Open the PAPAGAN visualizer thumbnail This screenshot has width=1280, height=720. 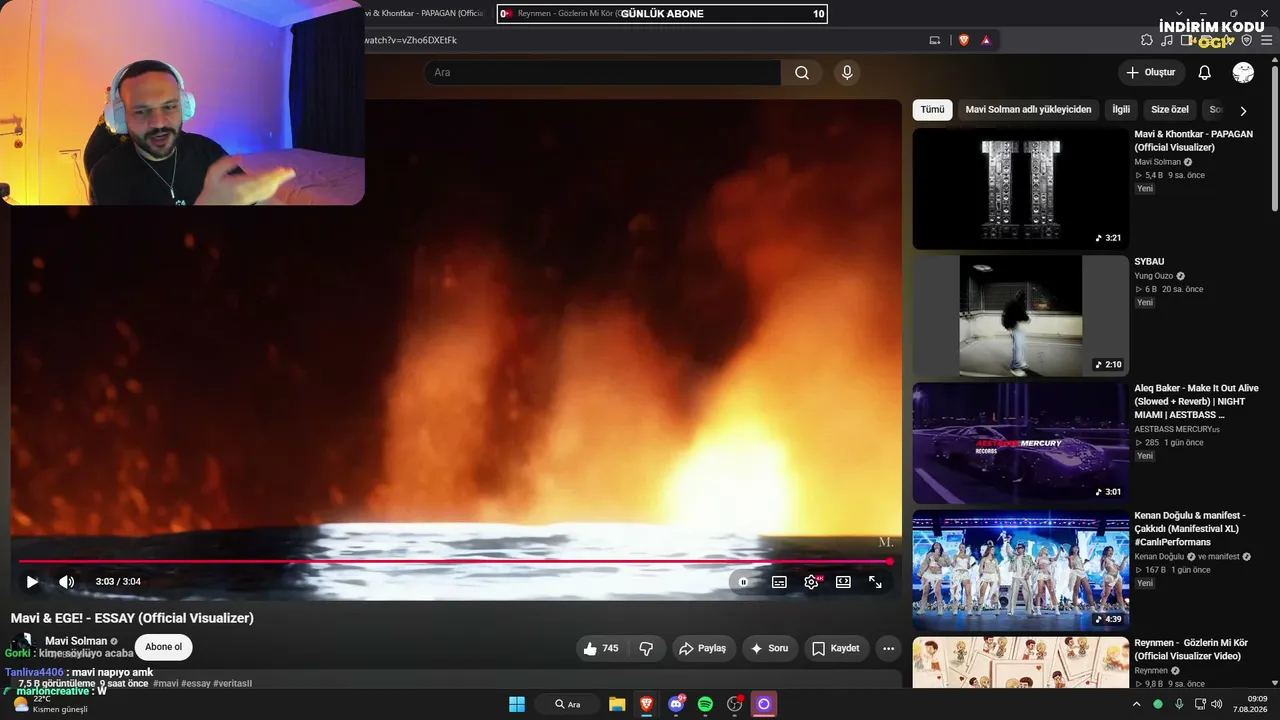click(x=1021, y=189)
